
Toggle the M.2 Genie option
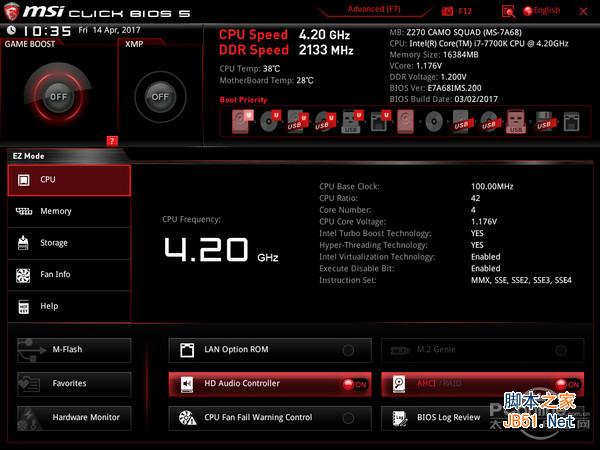coord(483,350)
